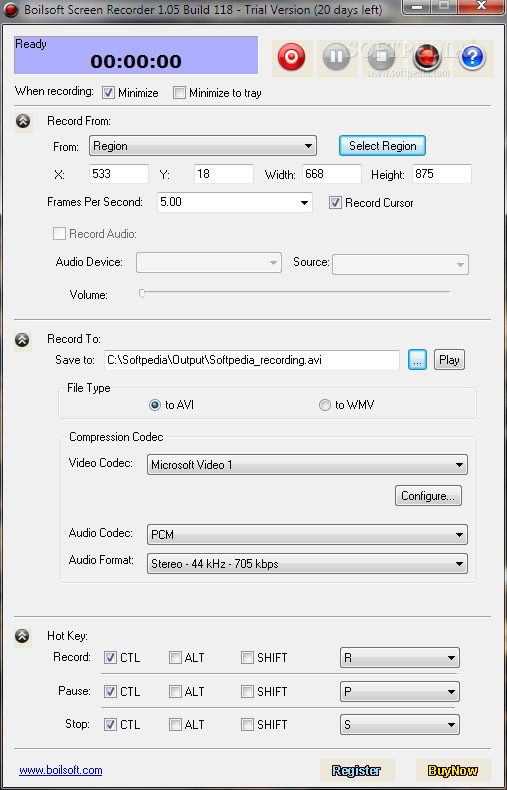Viewport: 507px width, 790px height.
Task: Open video codec Configure... dialog
Action: [428, 496]
